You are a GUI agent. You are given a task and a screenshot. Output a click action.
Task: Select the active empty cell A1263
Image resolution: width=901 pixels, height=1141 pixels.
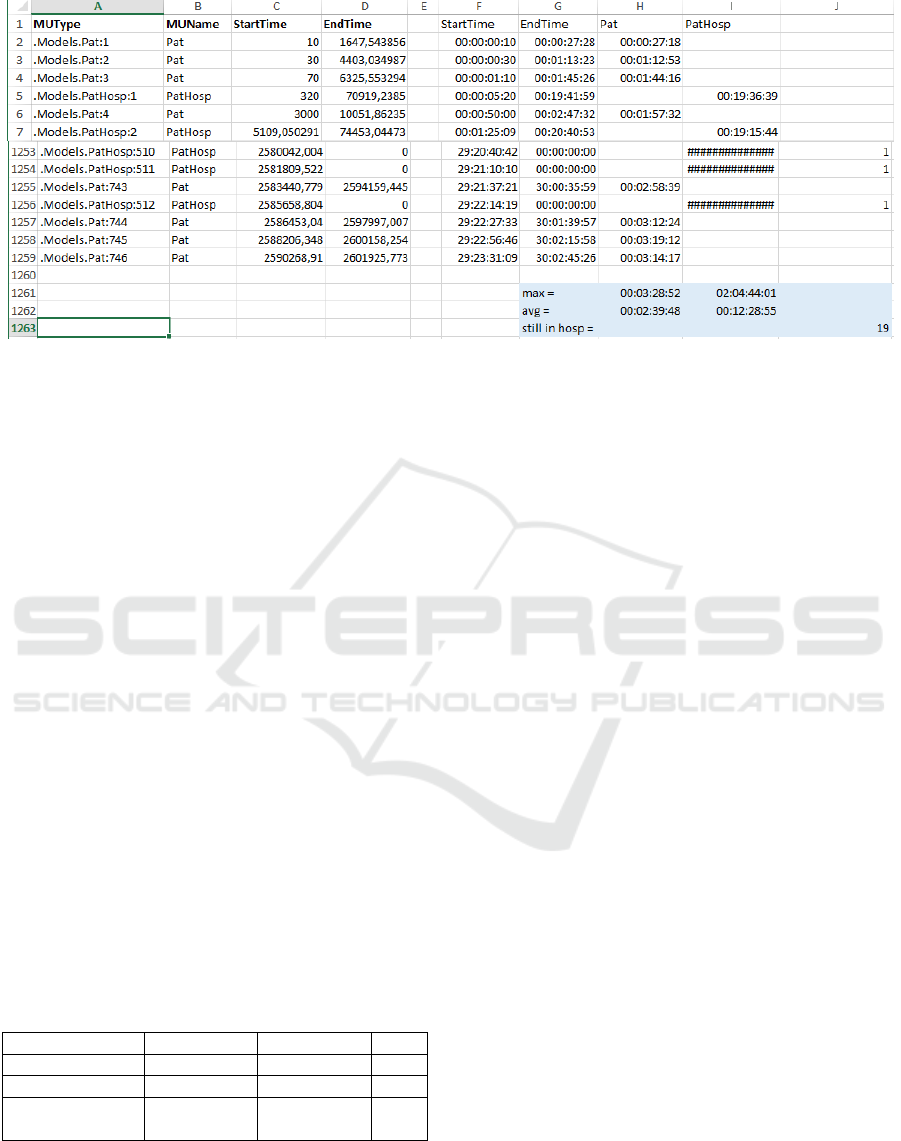[103, 328]
